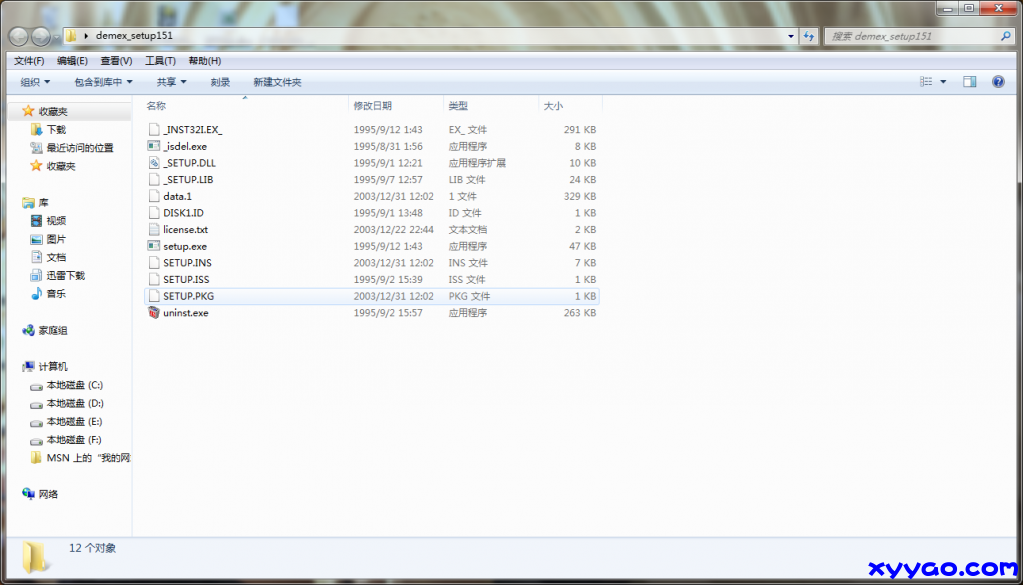Open the view options dropdown arrow
This screenshot has height=585, width=1023.
click(943, 82)
